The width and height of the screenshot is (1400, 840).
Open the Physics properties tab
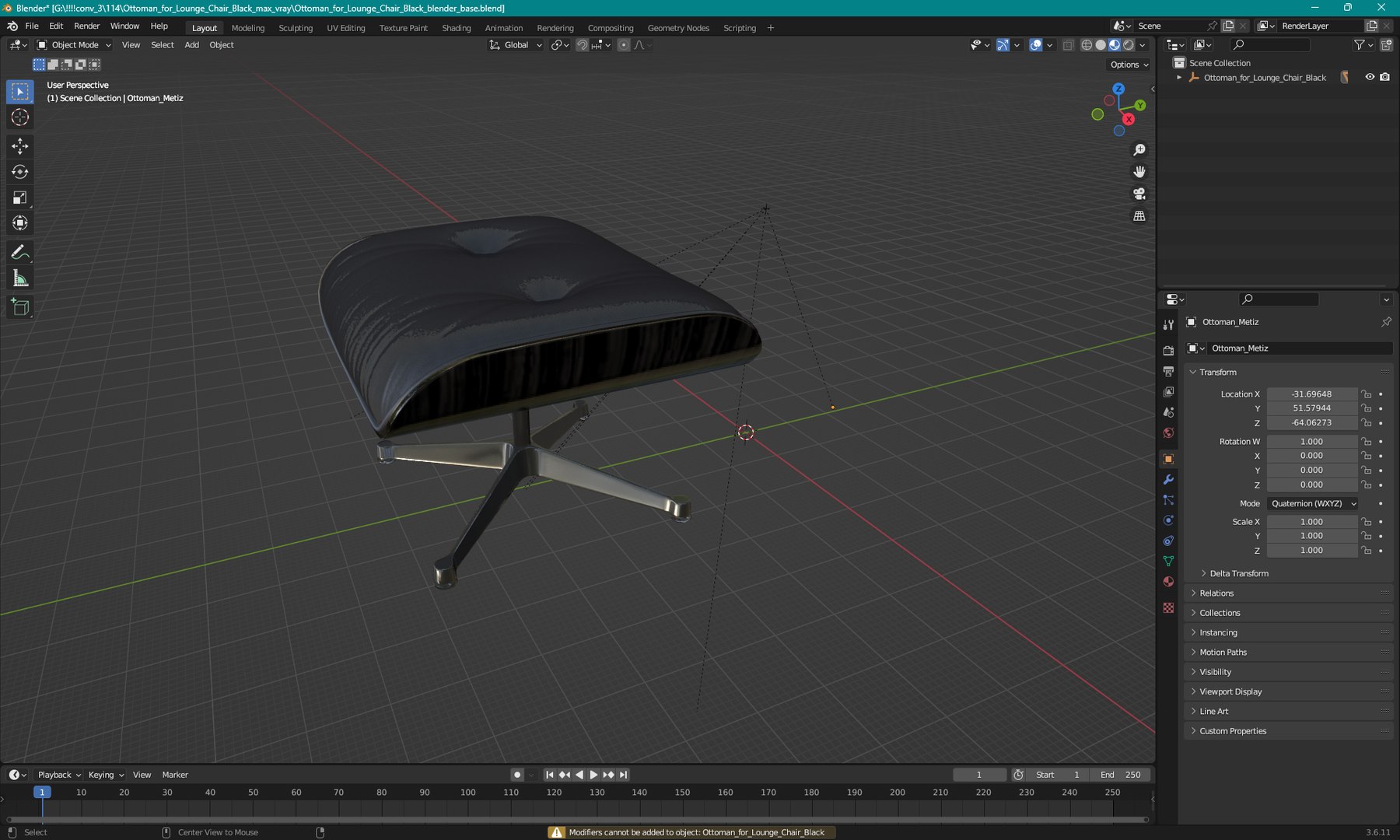click(x=1168, y=520)
